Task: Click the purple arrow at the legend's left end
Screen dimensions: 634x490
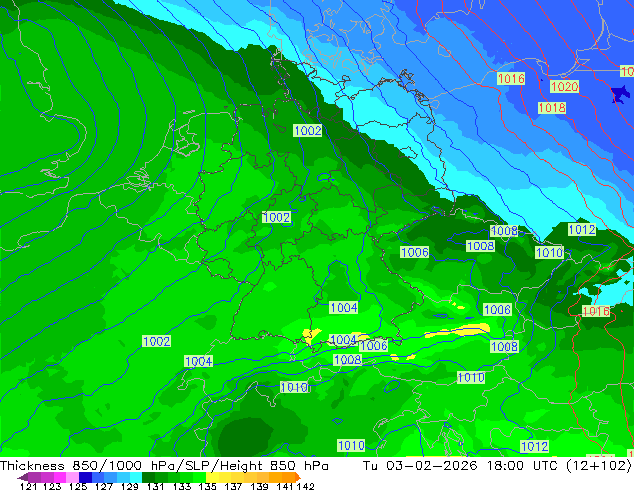Action: tap(22, 477)
